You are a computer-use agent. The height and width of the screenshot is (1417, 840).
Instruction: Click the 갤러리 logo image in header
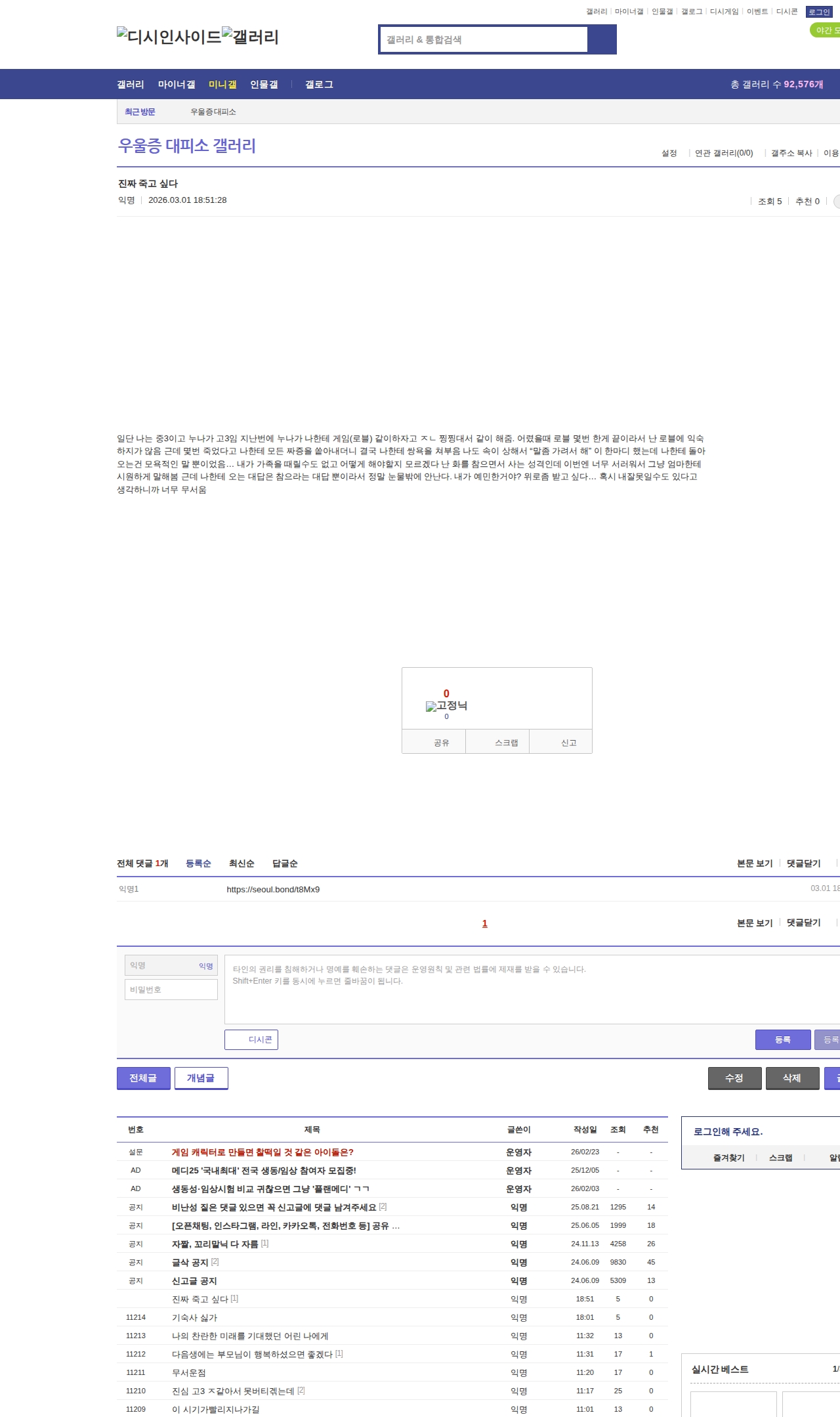click(x=251, y=37)
